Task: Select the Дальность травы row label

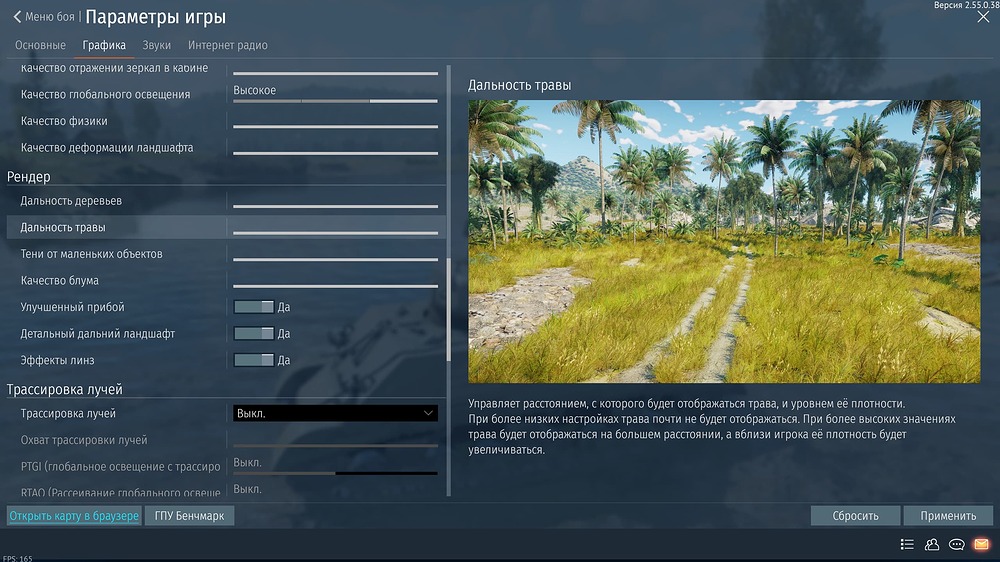Action: coord(63,227)
